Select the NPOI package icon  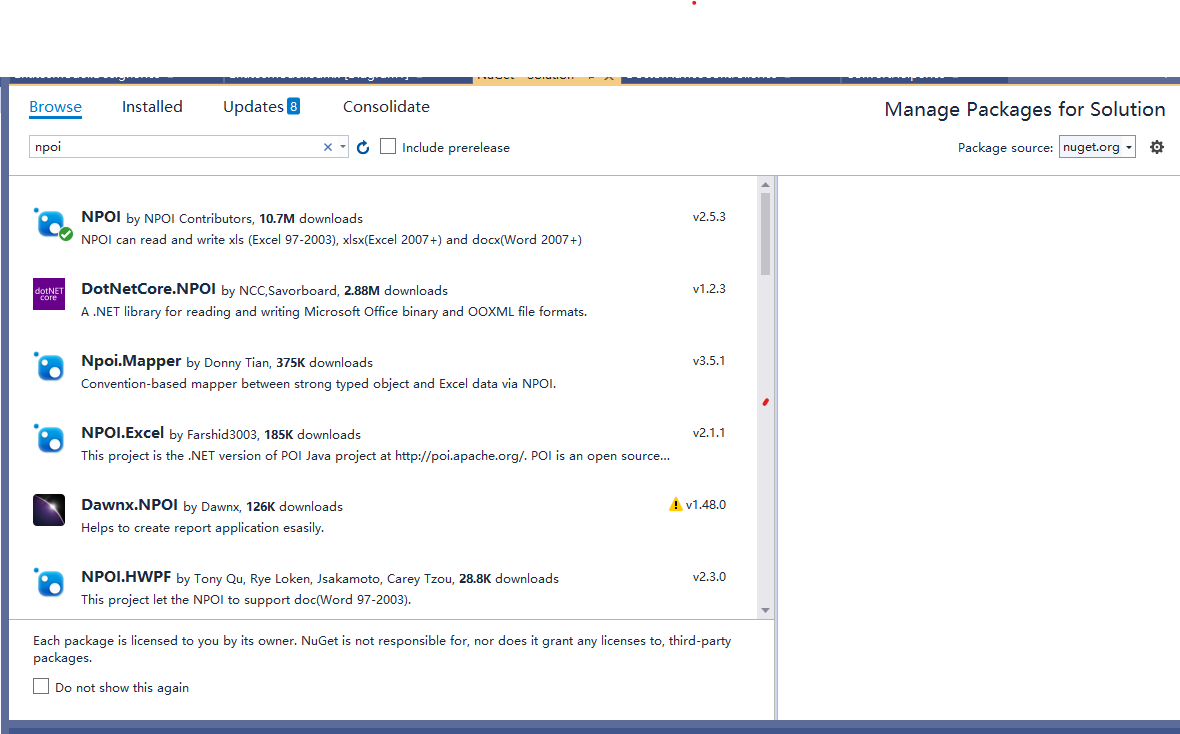(51, 224)
